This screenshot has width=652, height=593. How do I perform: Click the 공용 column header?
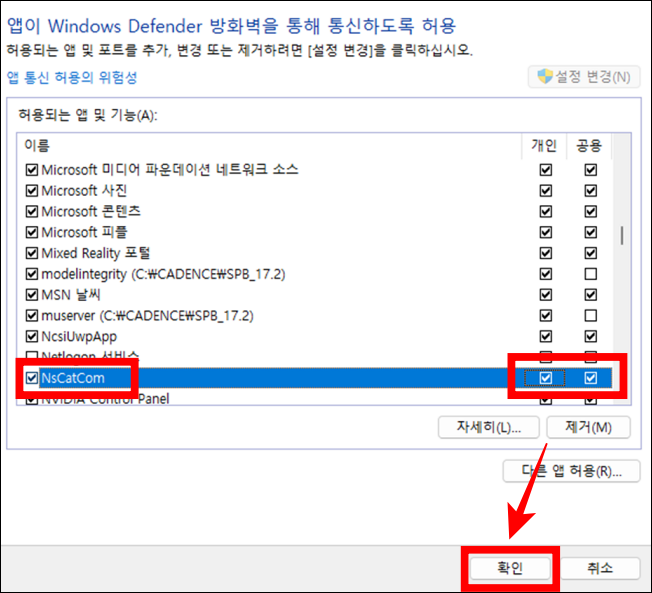589,146
